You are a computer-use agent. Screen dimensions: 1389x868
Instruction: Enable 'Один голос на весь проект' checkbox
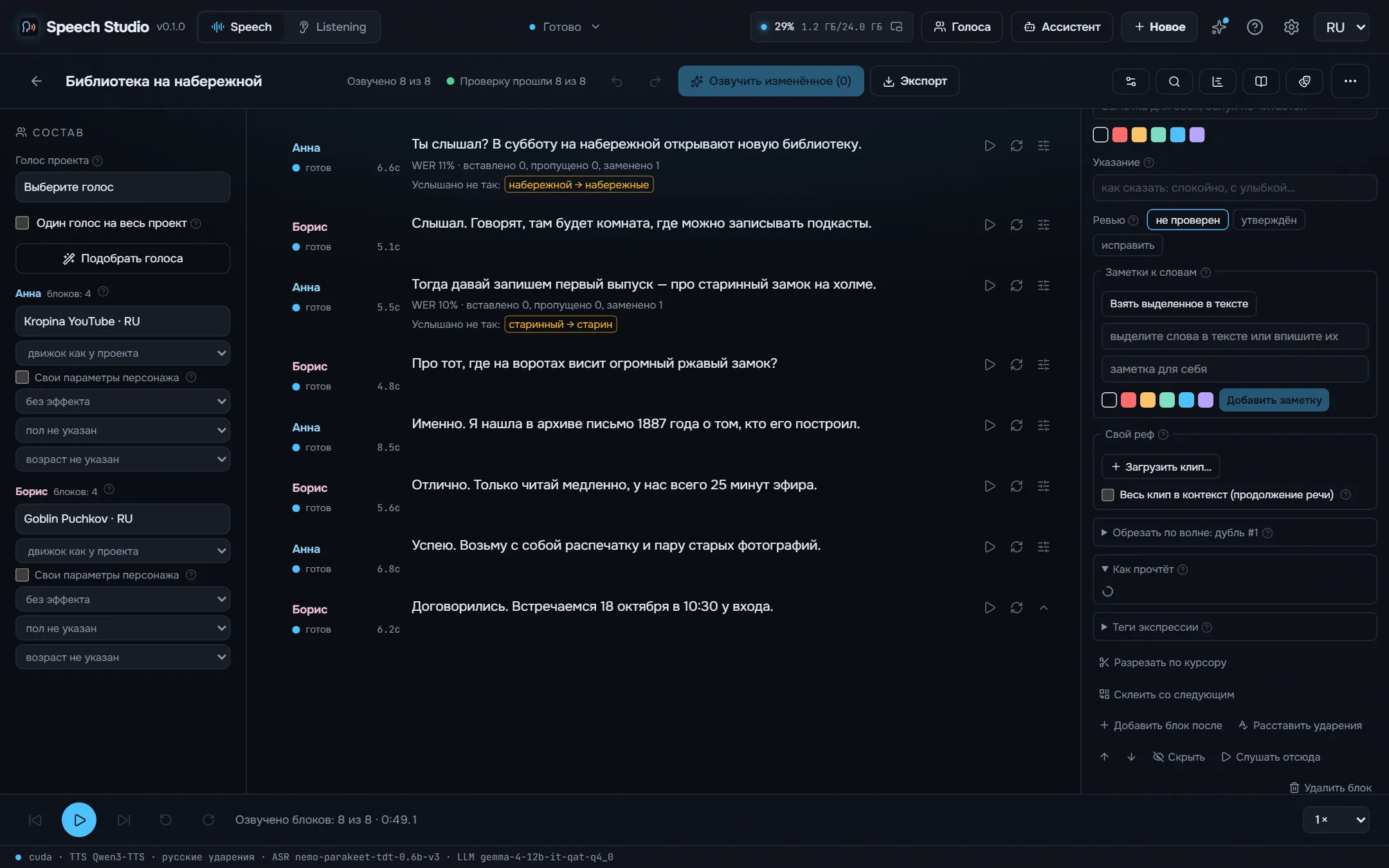23,223
